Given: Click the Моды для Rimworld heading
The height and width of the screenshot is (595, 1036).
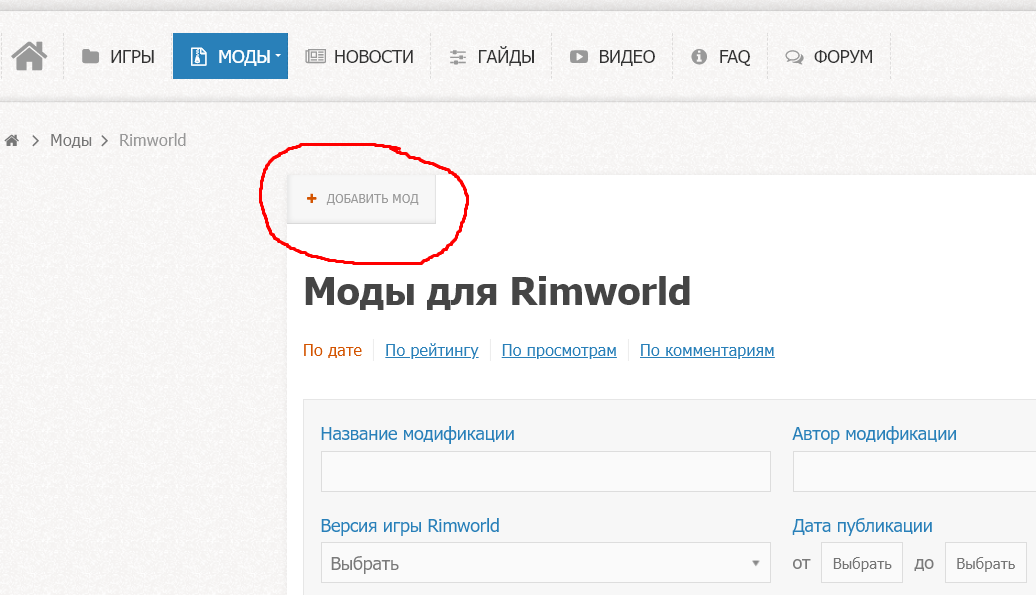Looking at the screenshot, I should (x=497, y=291).
